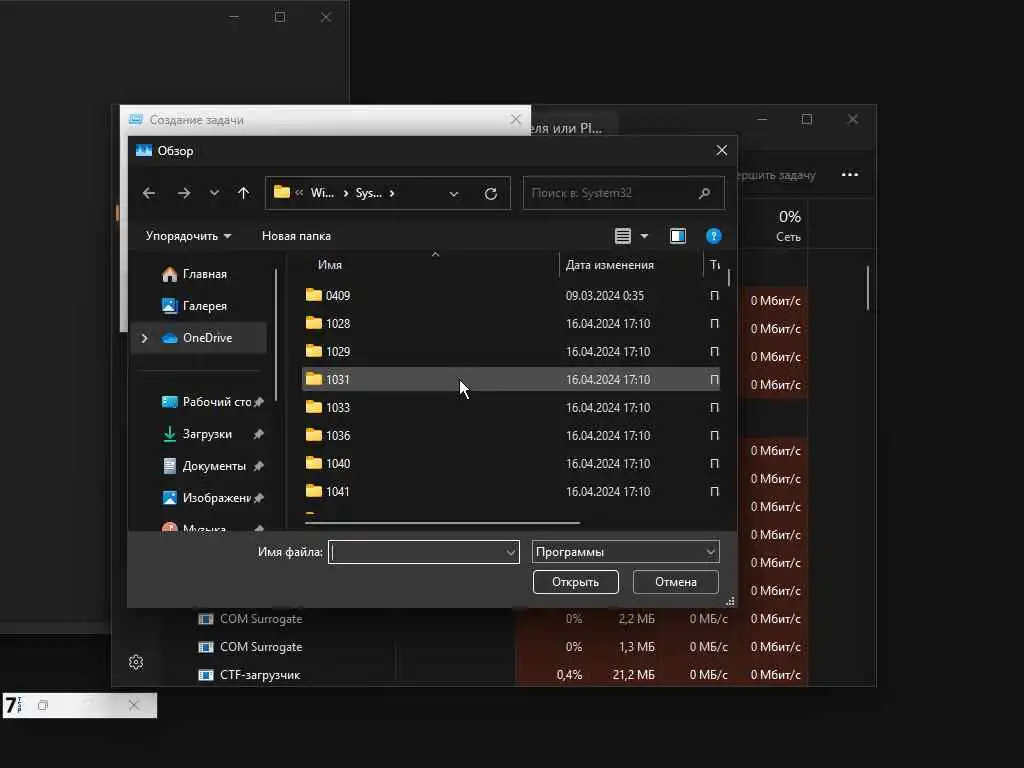Click the Wi... breadcrumb segment
This screenshot has width=1024, height=768.
322,193
